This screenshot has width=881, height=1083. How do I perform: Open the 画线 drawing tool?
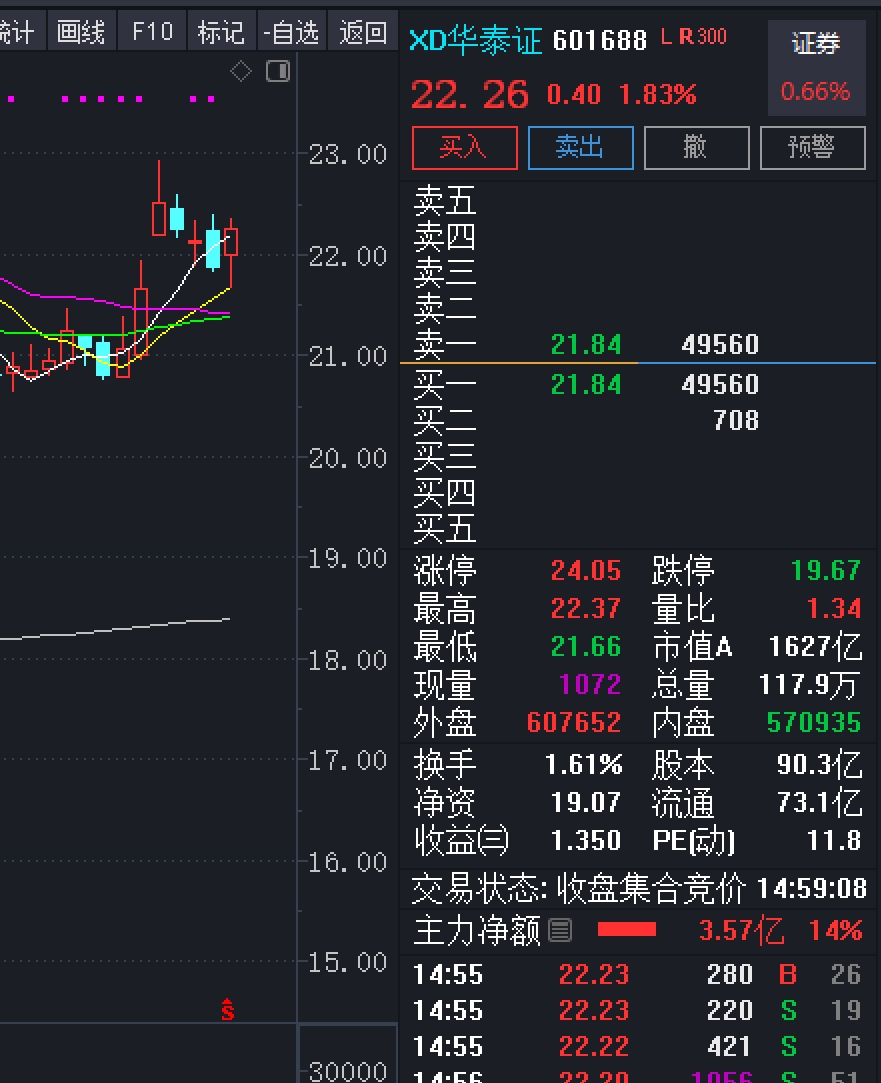click(81, 32)
